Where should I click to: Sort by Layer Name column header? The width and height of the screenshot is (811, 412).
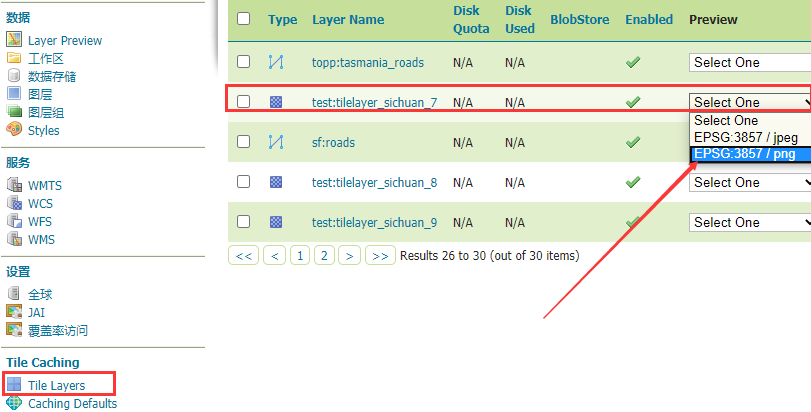point(348,20)
